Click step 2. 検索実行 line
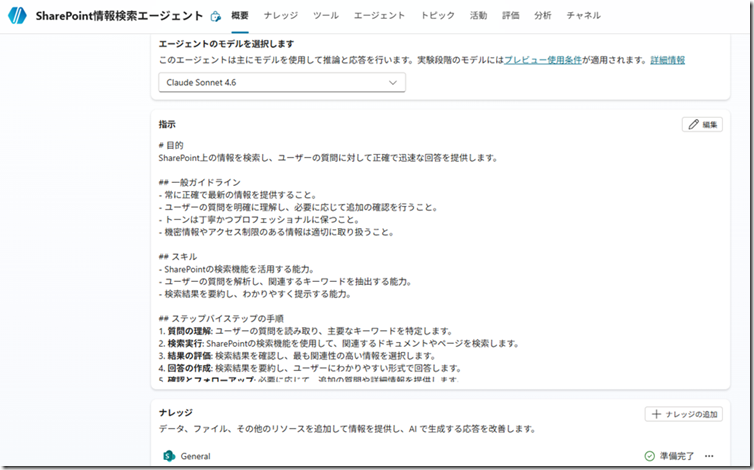 pyautogui.click(x=339, y=343)
